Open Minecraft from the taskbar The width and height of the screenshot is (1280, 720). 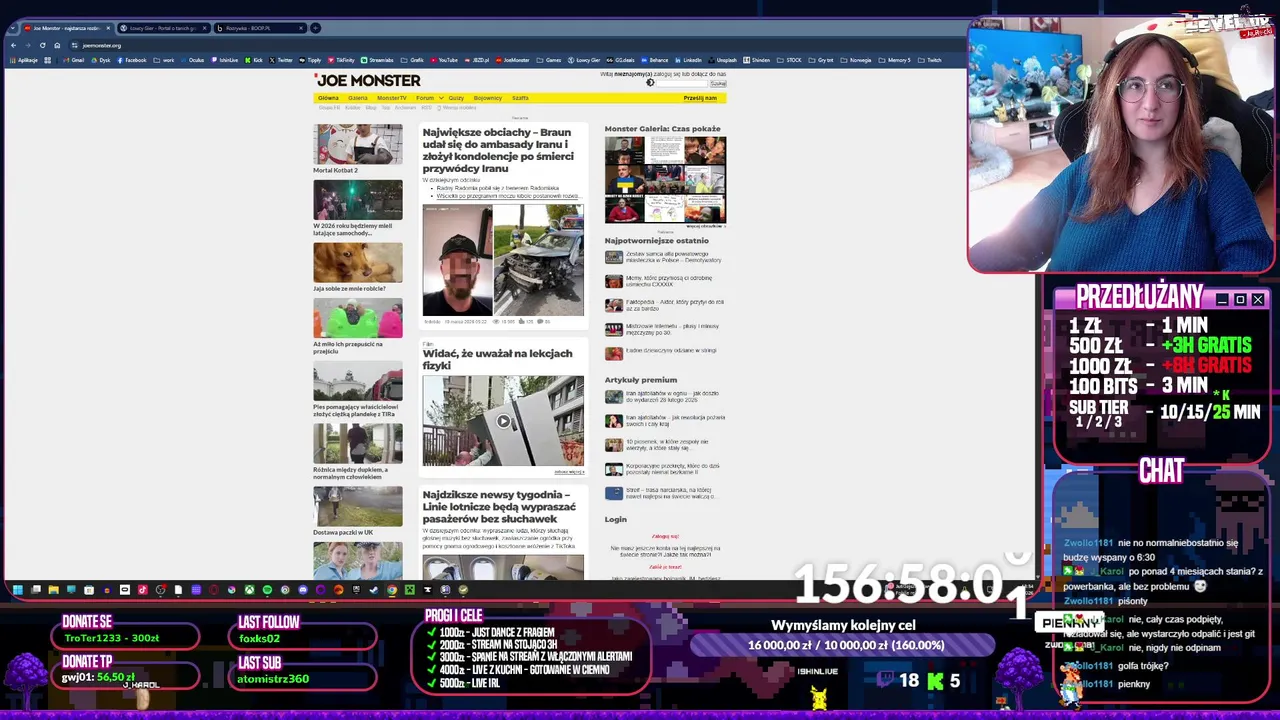(410, 589)
